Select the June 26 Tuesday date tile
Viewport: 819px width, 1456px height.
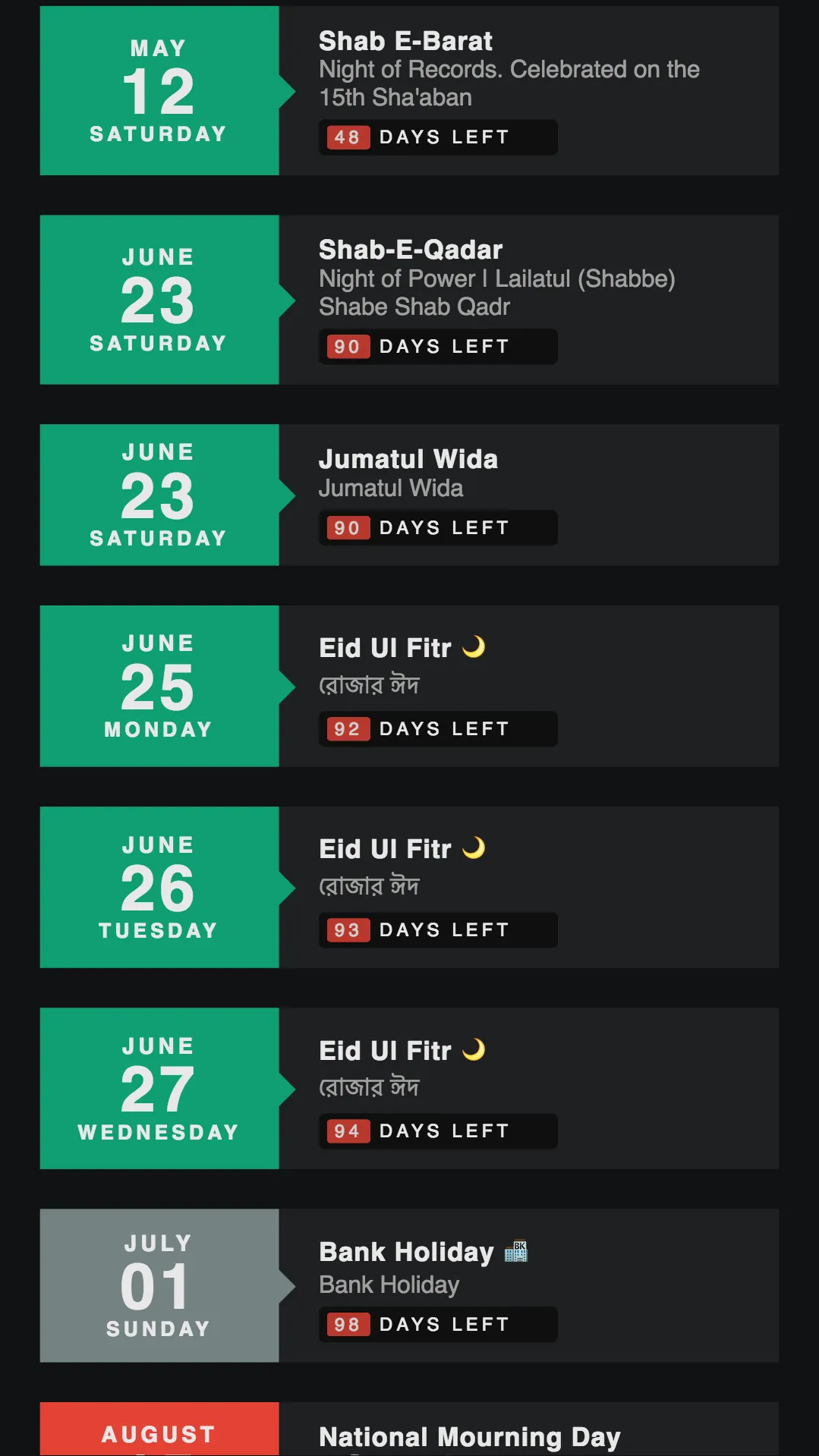(x=159, y=887)
